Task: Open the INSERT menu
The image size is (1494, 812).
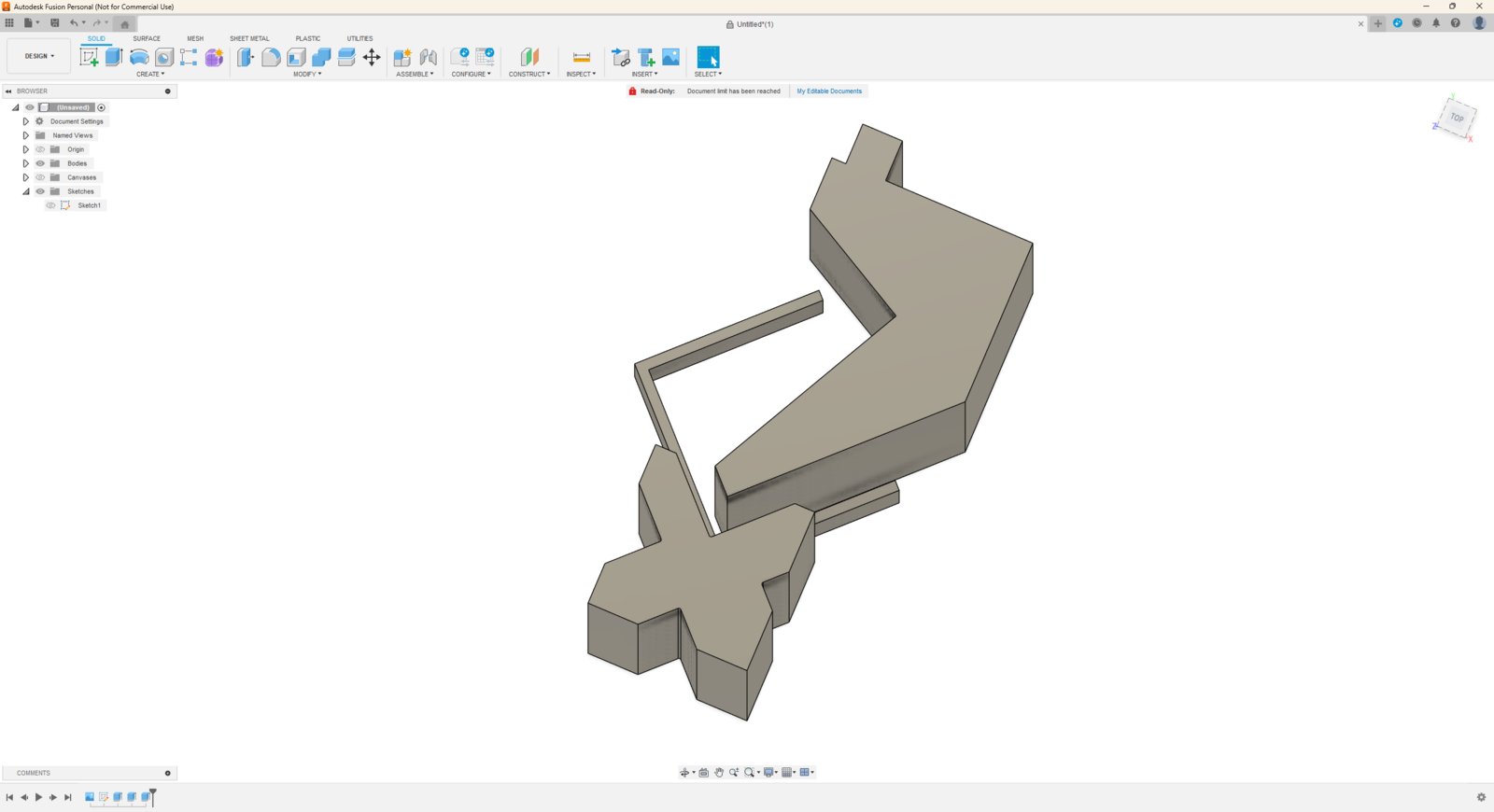Action: (x=644, y=74)
